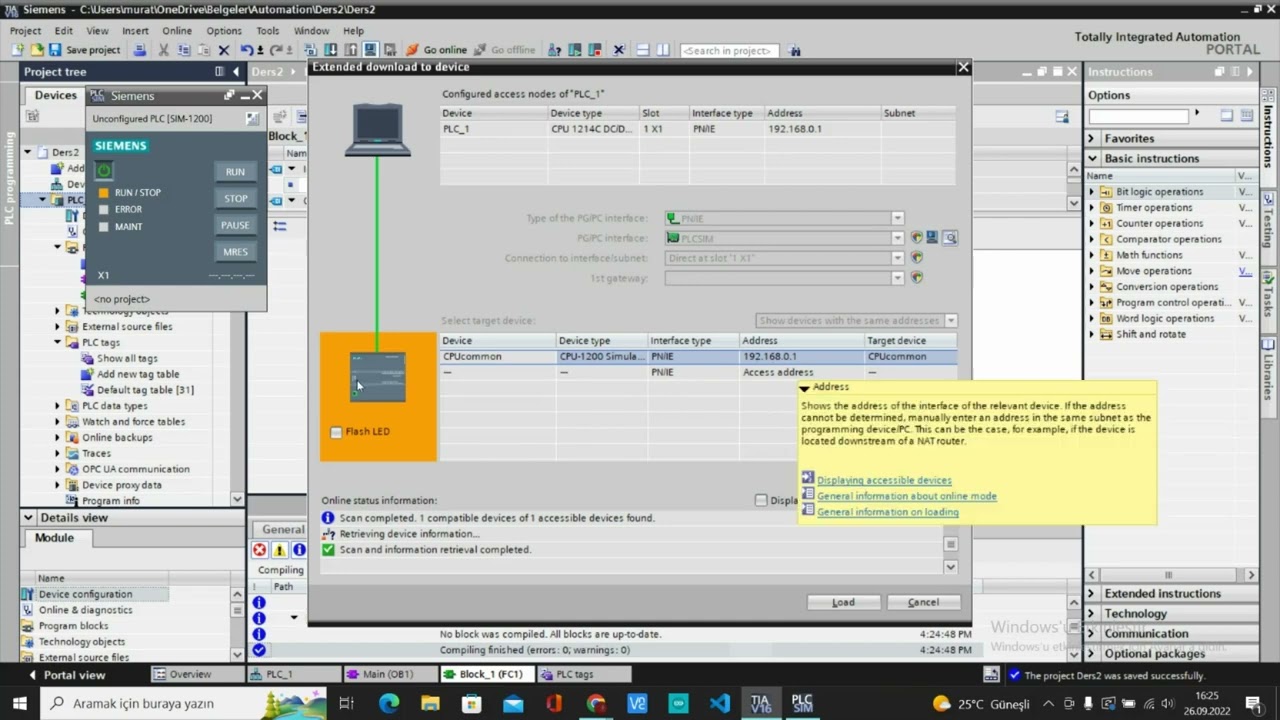The image size is (1280, 720).
Task: Select the CPUcommon row in target device table
Action: point(698,356)
